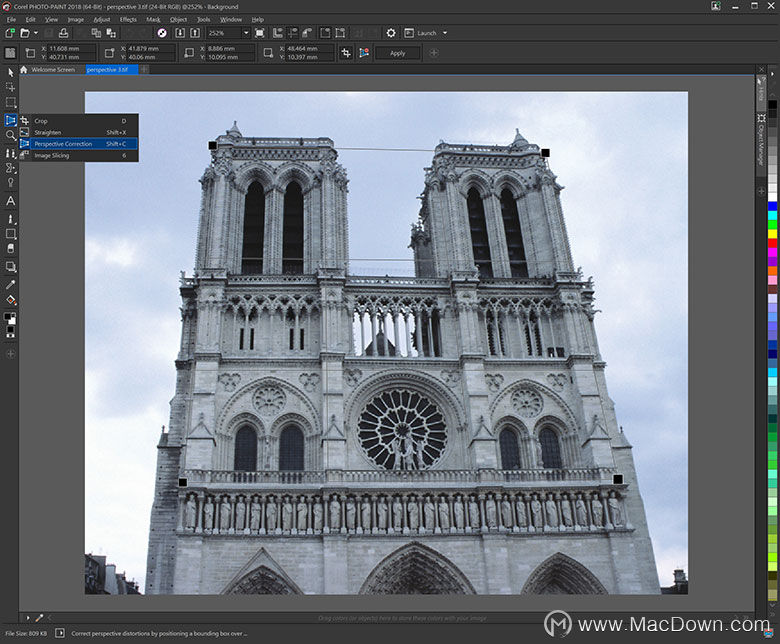Click the Import icon in toolbar
Image resolution: width=780 pixels, height=644 pixels.
pyautogui.click(x=180, y=33)
